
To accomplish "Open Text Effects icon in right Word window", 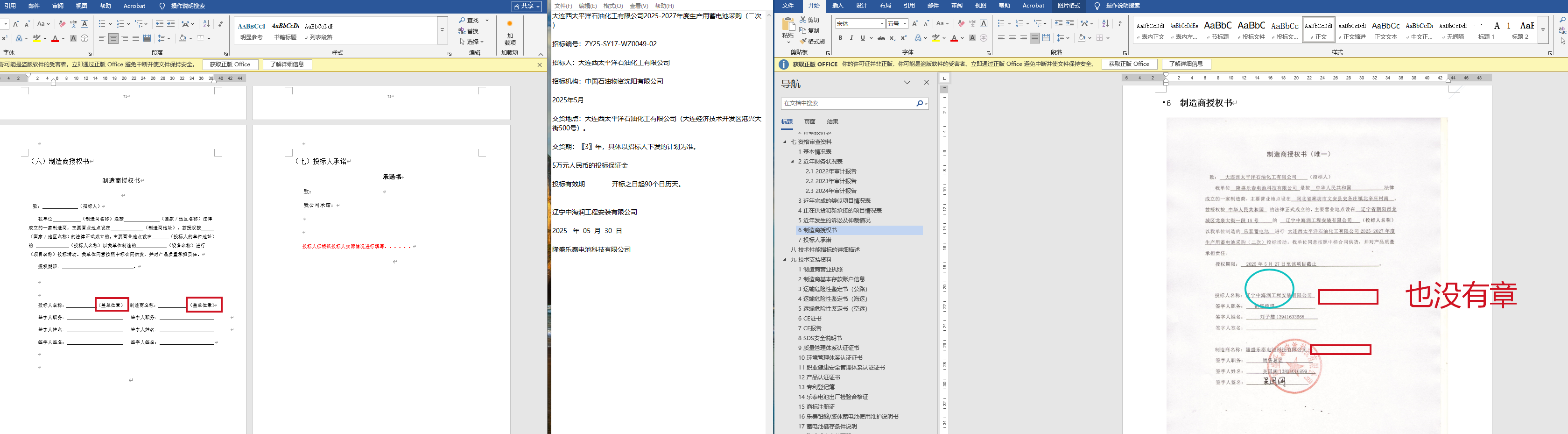I will 919,38.
